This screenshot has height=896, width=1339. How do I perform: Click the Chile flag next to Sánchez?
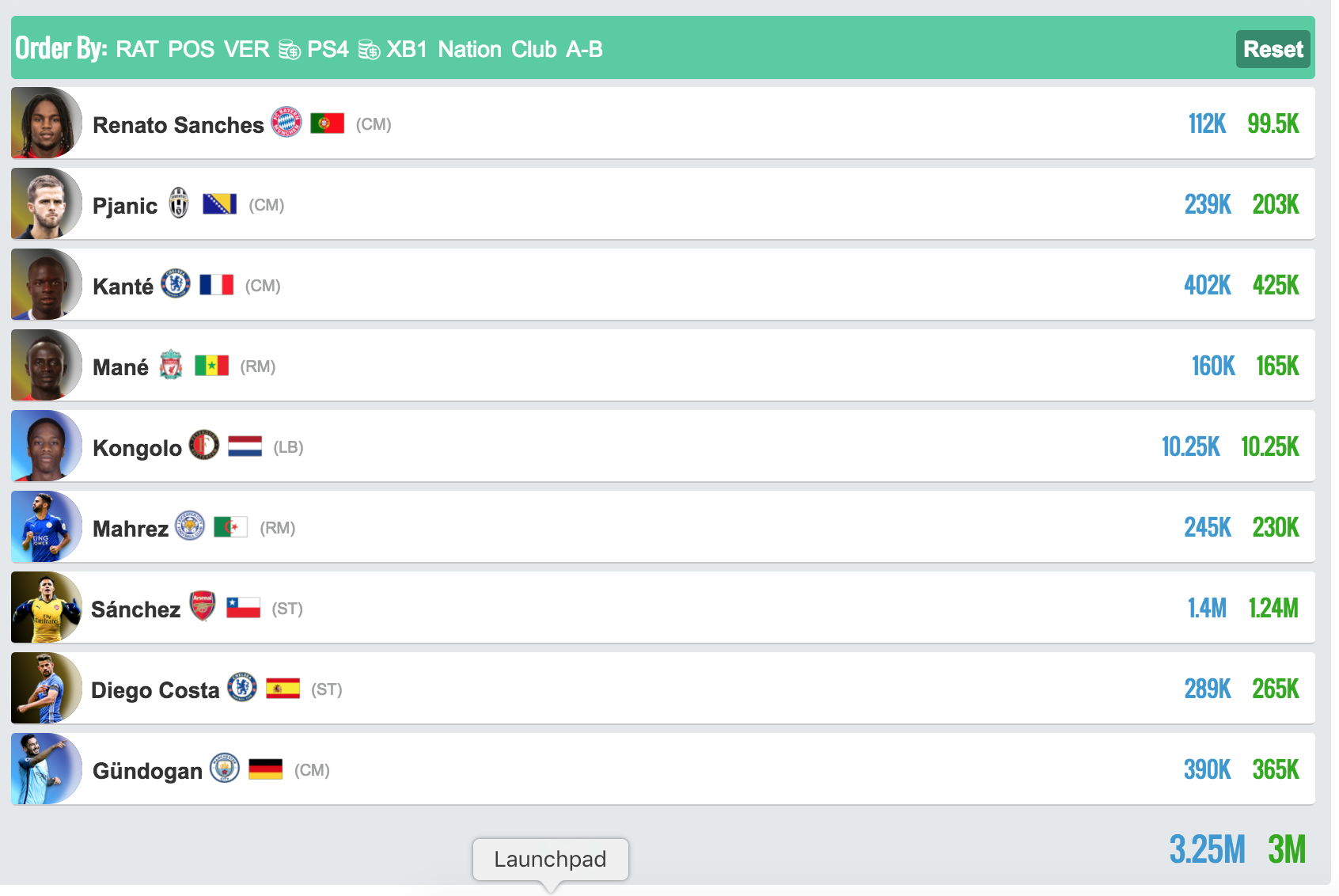pyautogui.click(x=243, y=607)
